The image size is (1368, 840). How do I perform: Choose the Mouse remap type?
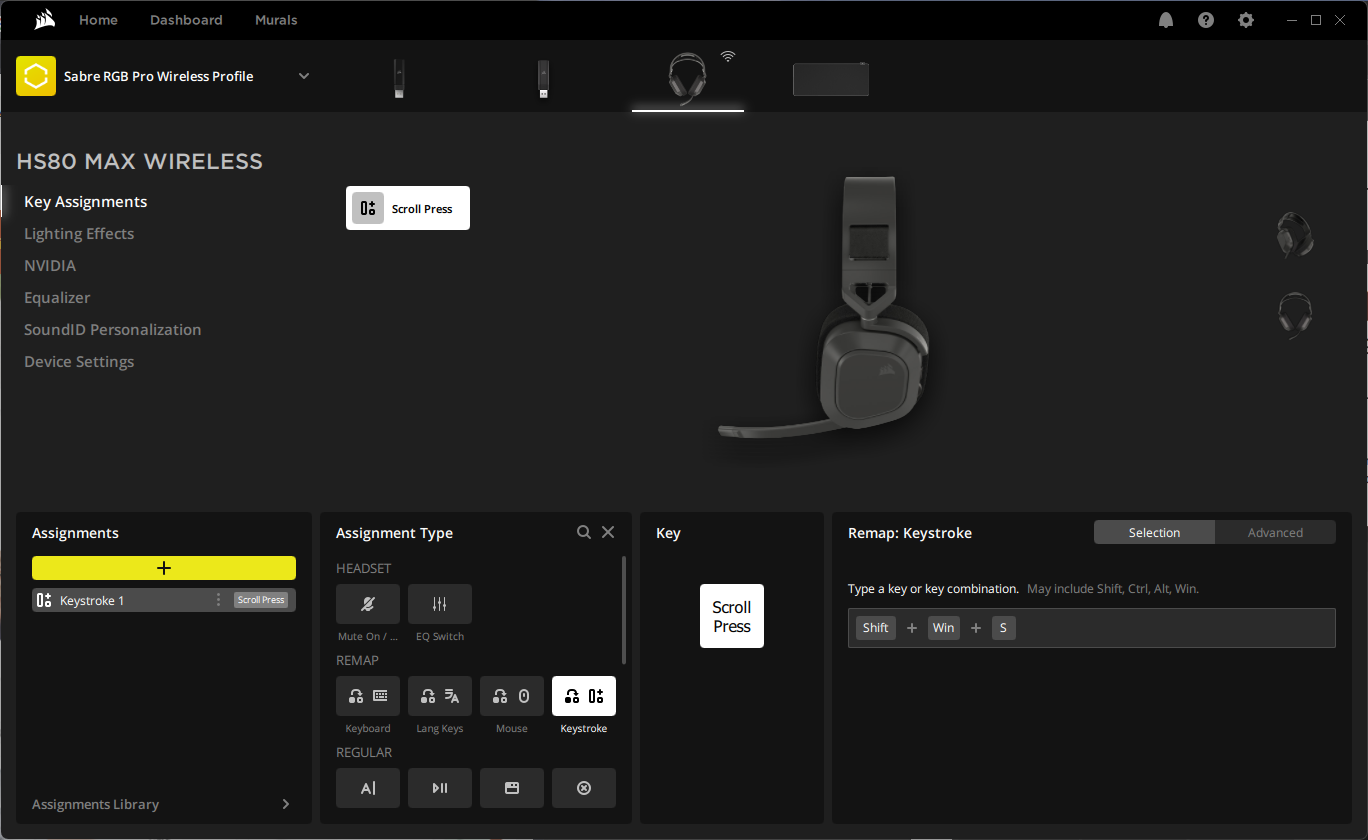point(512,696)
